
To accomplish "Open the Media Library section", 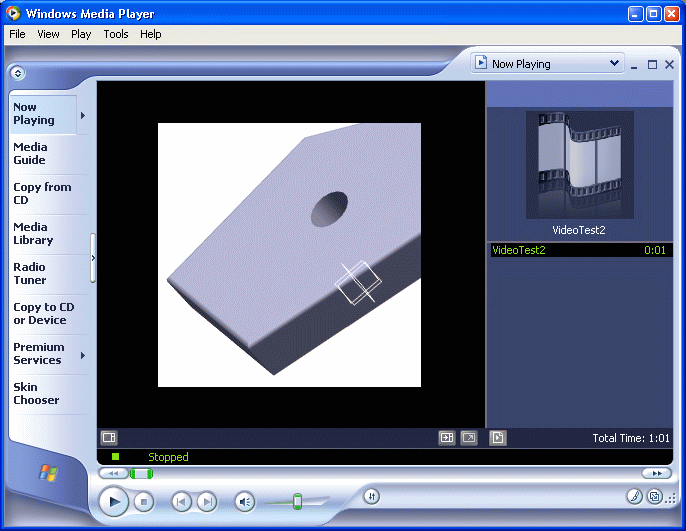I will (x=33, y=234).
